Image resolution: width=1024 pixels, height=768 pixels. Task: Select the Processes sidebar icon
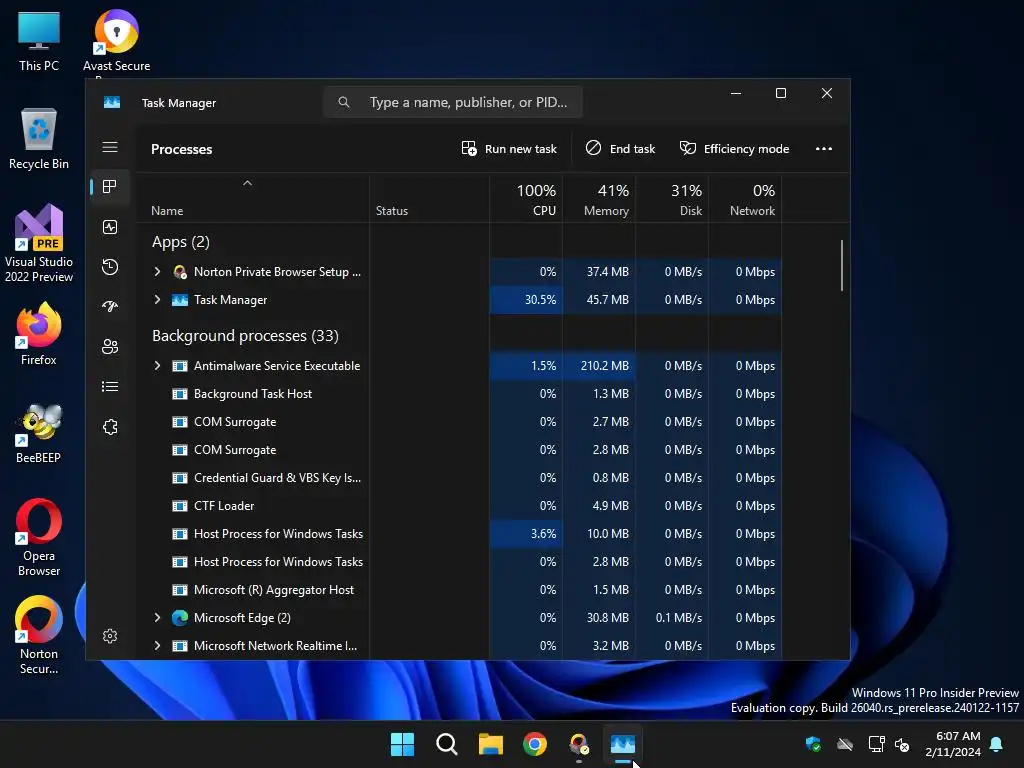(110, 187)
